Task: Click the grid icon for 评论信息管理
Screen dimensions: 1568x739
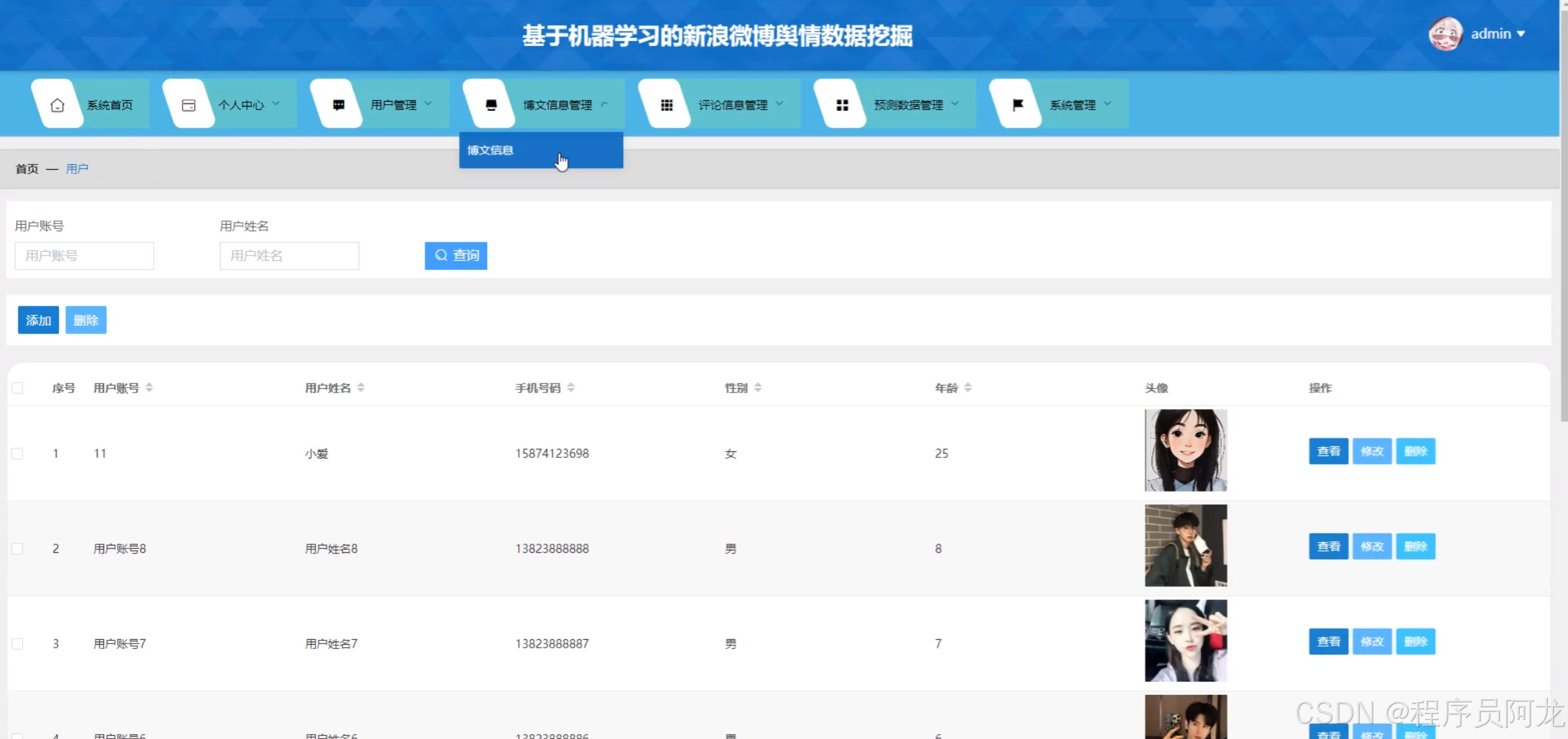Action: [x=666, y=105]
